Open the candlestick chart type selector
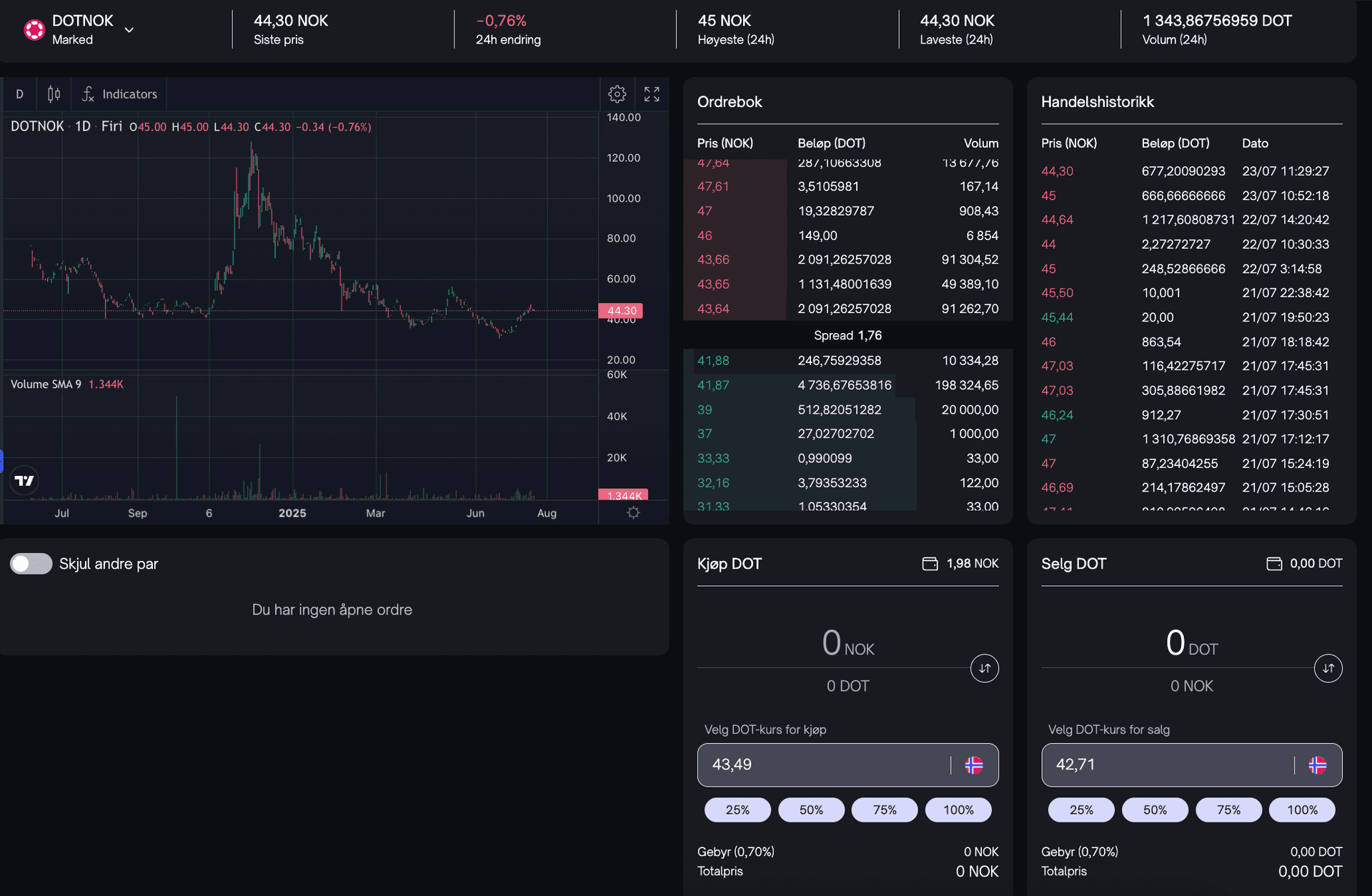1372x896 pixels. (54, 94)
